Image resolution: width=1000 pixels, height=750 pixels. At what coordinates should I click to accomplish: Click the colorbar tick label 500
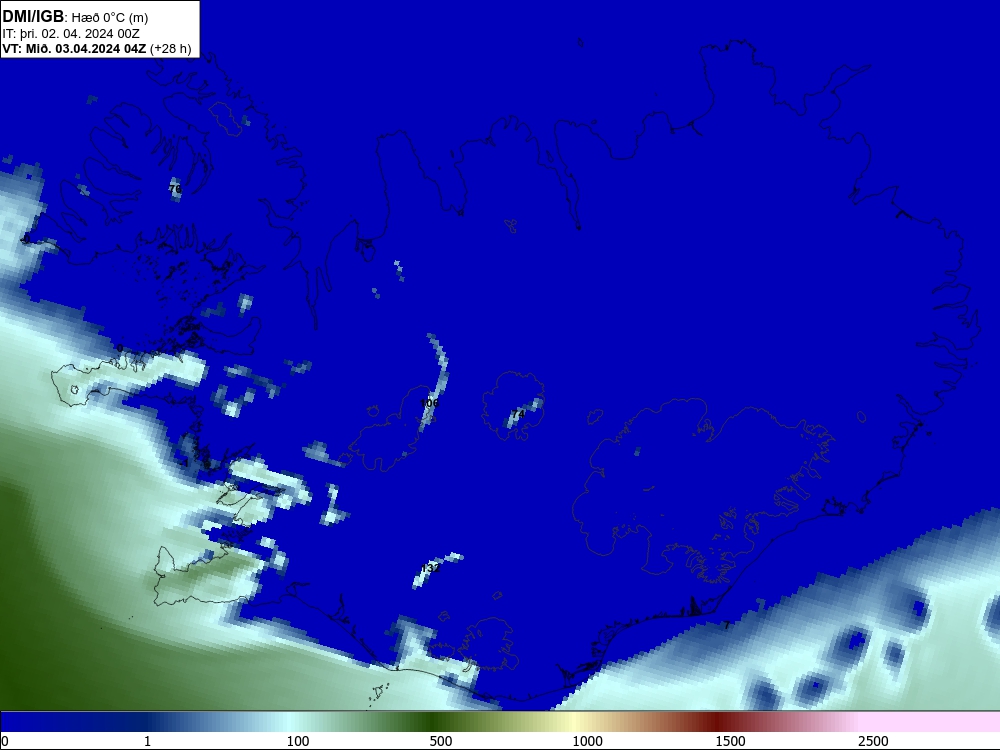441,741
